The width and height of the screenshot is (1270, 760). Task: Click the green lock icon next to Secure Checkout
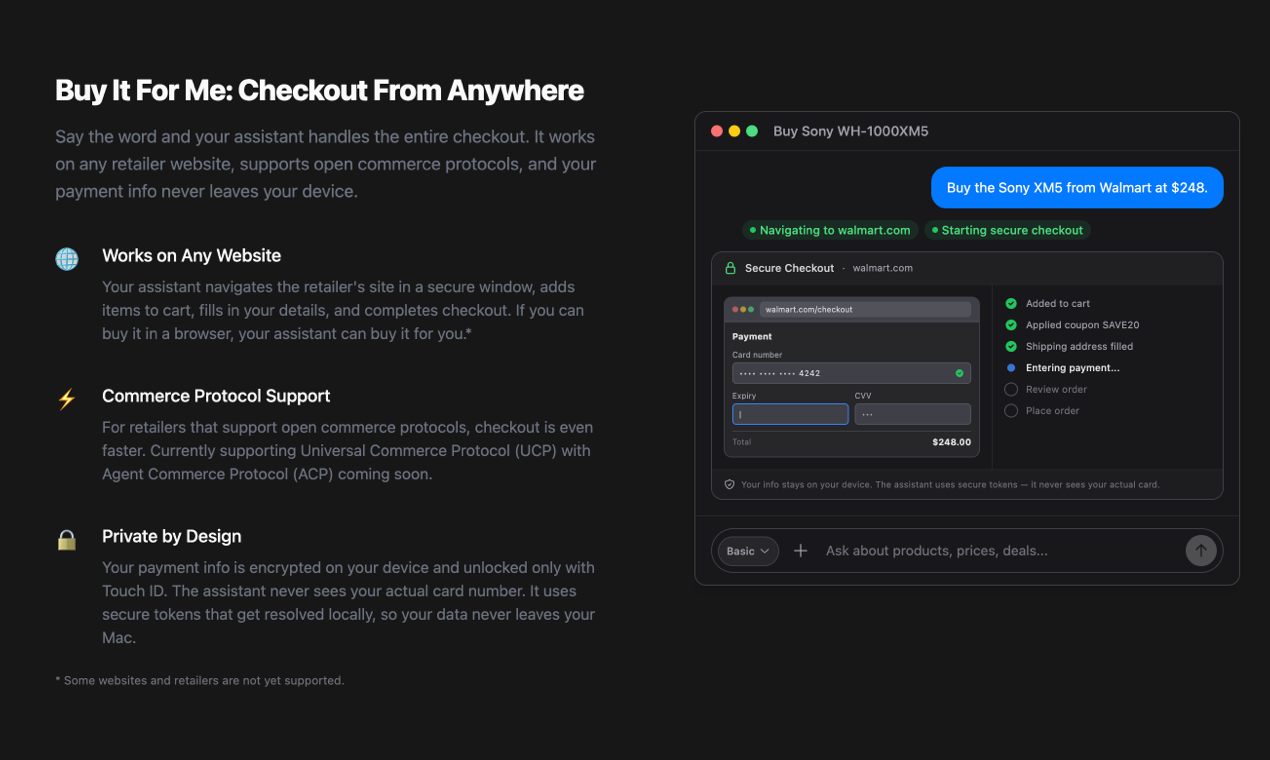coord(730,268)
